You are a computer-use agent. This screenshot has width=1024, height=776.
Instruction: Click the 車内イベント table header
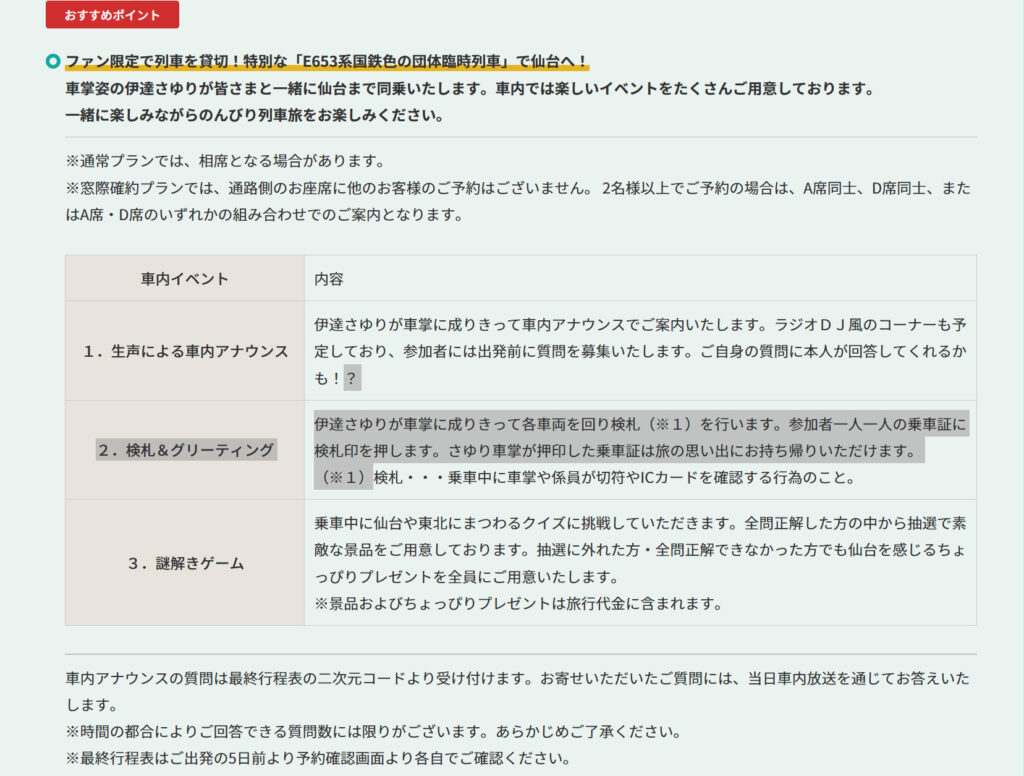point(185,279)
